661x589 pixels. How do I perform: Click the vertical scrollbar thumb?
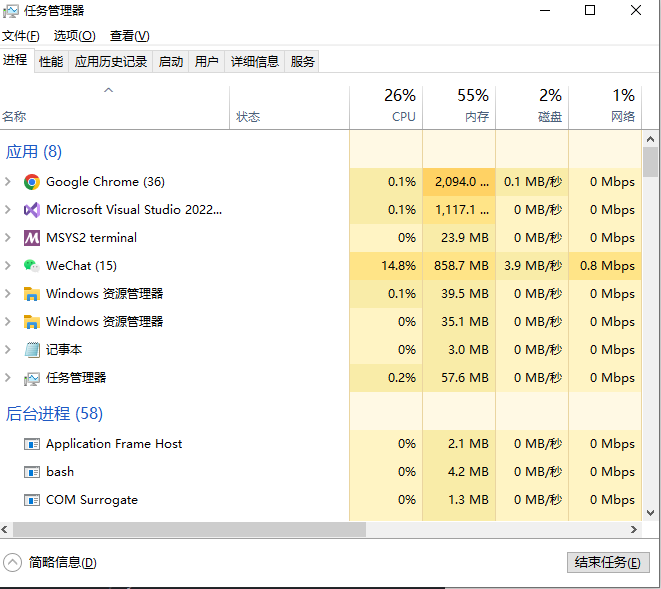[x=651, y=161]
